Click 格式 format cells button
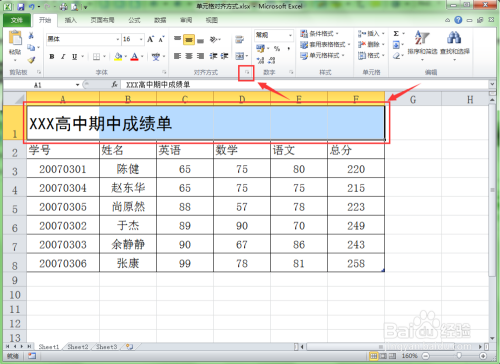The height and width of the screenshot is (364, 500). (x=371, y=55)
